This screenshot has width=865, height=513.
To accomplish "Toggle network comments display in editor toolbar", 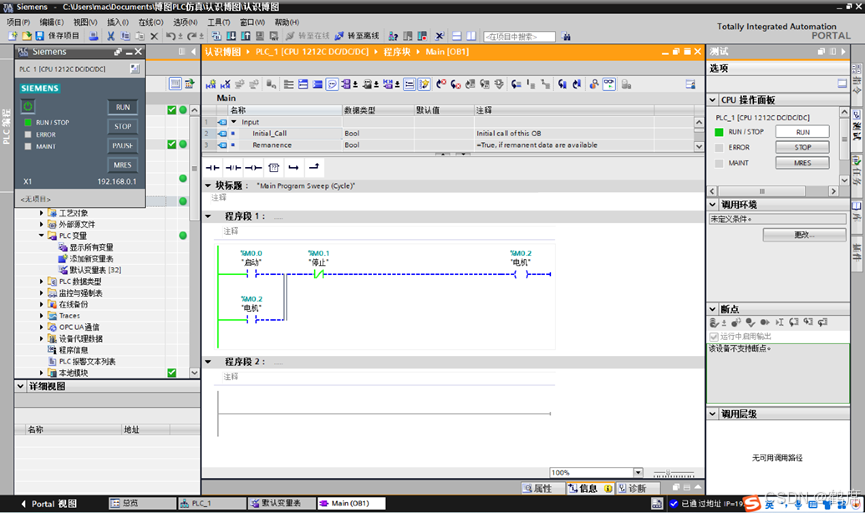I will tap(409, 84).
